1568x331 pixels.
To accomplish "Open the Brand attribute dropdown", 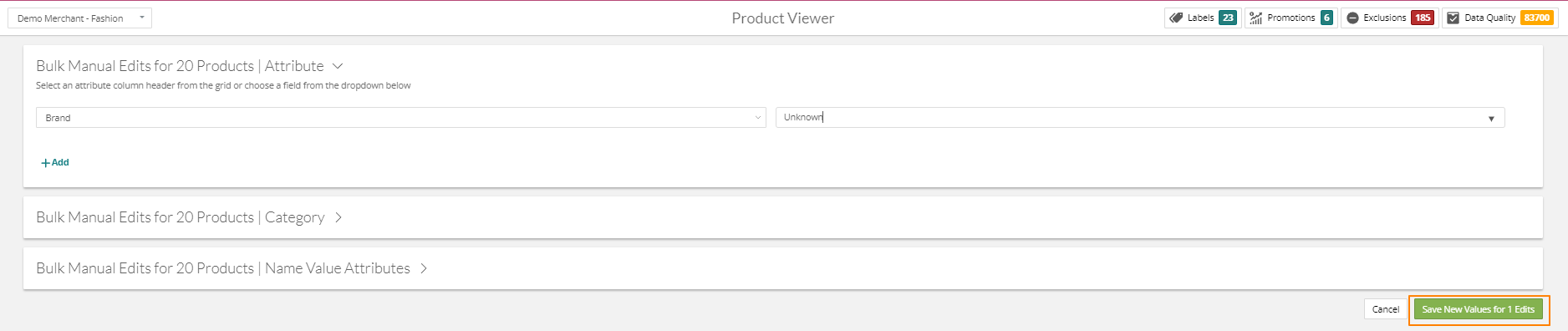I will 401,118.
